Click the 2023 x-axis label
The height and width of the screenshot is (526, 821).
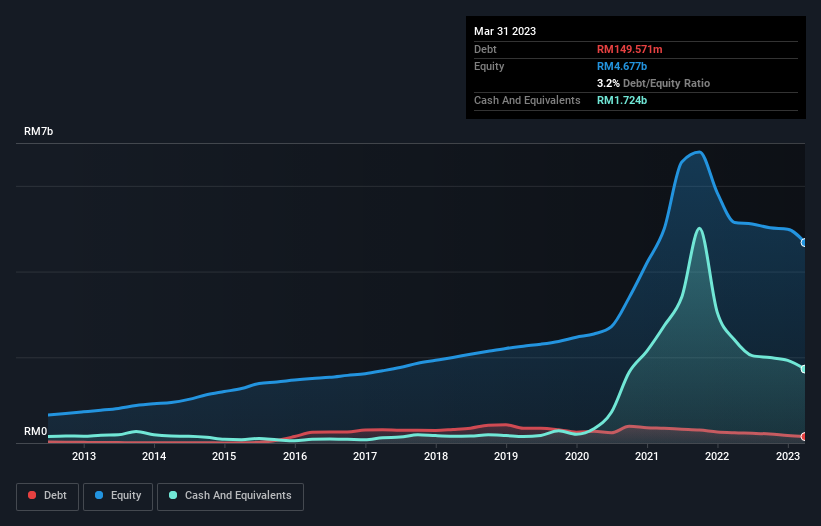point(787,456)
